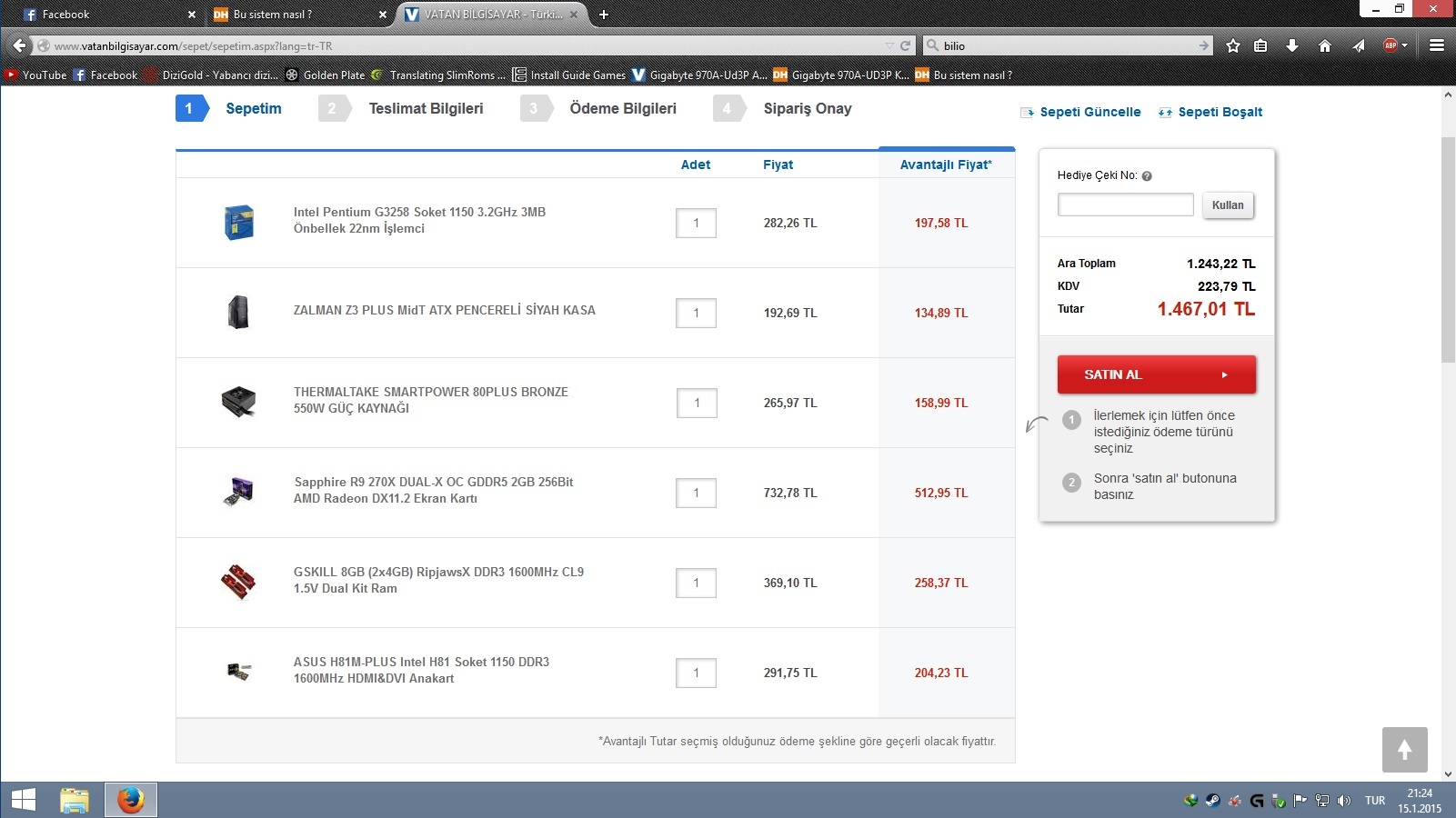
Task: Open the Golden Plate bookmark
Action: tap(325, 75)
